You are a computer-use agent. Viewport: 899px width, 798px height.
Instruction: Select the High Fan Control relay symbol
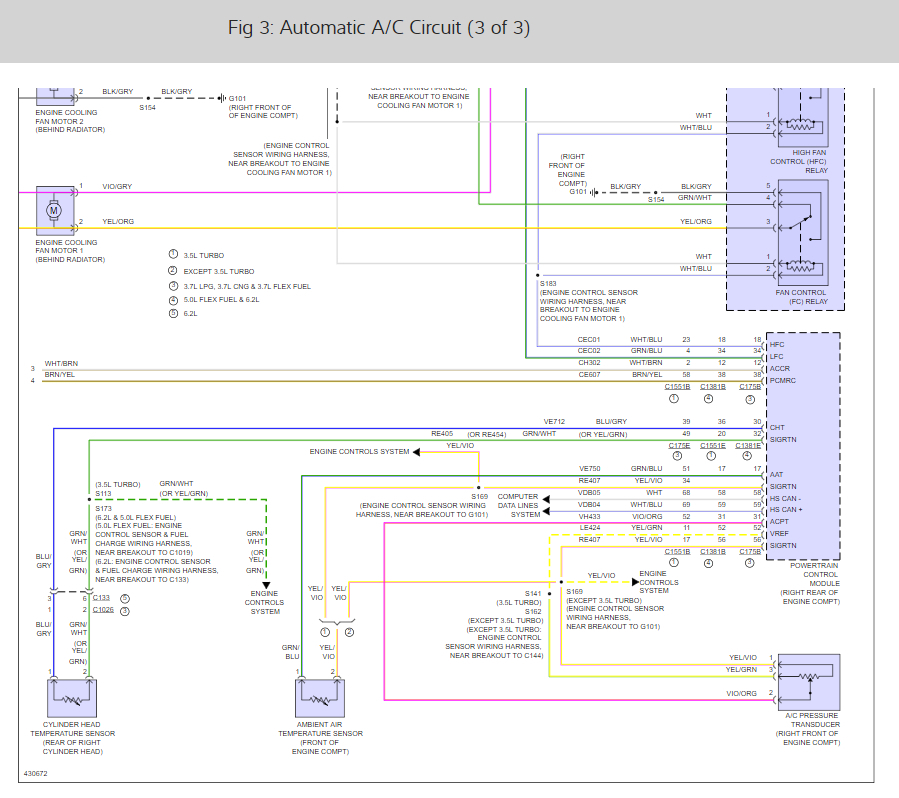[x=803, y=118]
